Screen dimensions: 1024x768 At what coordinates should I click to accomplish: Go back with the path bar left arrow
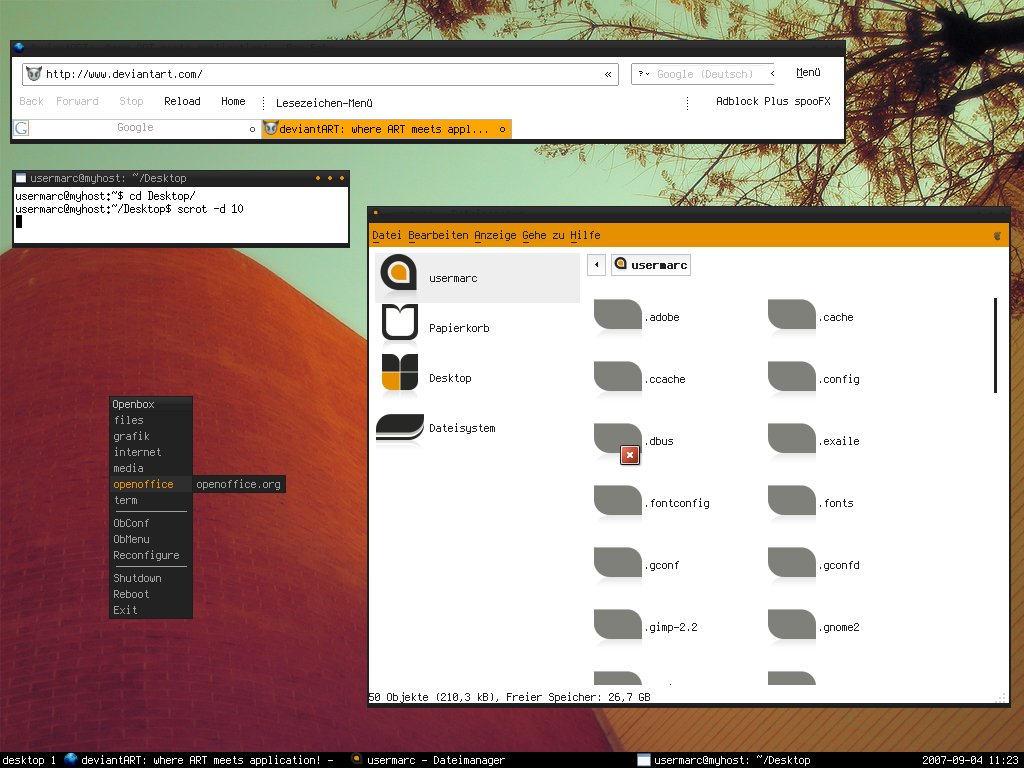[596, 264]
